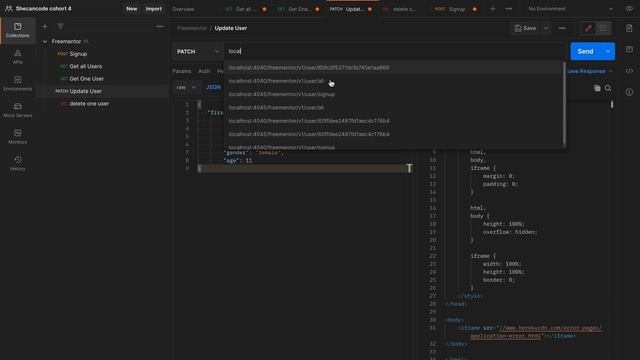Select suggestion localhost:4045/freementor/v1/user/signup
Viewport: 640px width, 360px height.
pos(393,94)
